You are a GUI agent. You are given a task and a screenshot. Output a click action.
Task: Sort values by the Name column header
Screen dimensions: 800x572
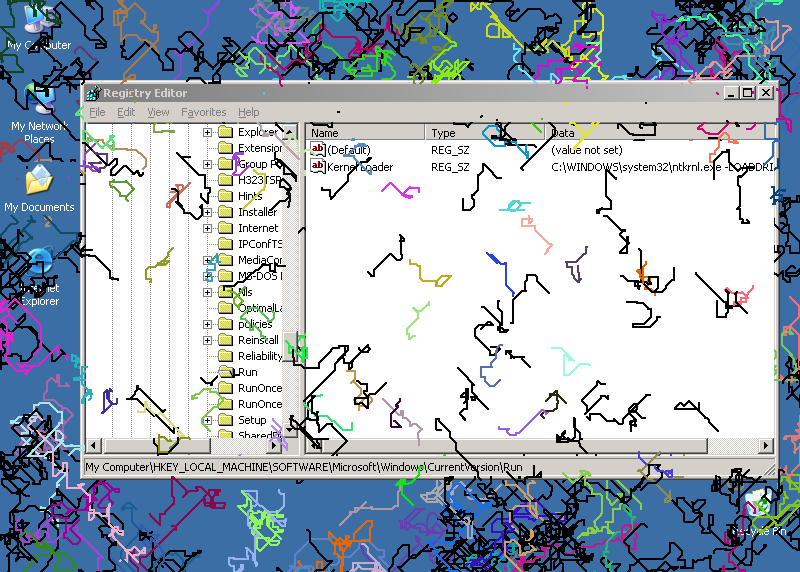point(365,133)
